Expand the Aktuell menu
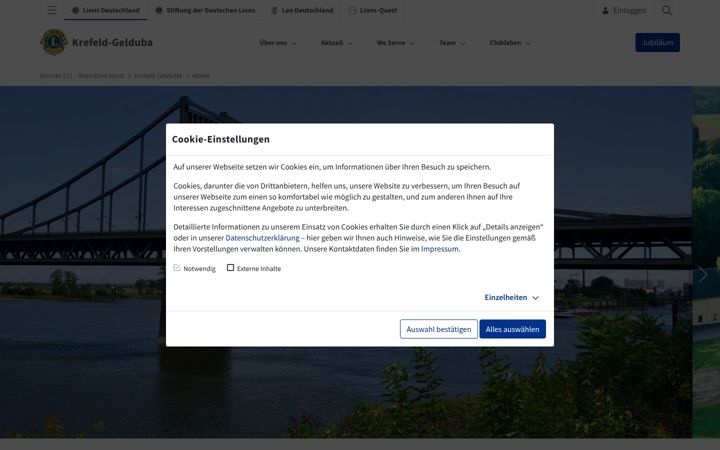720x450 pixels. tap(337, 43)
